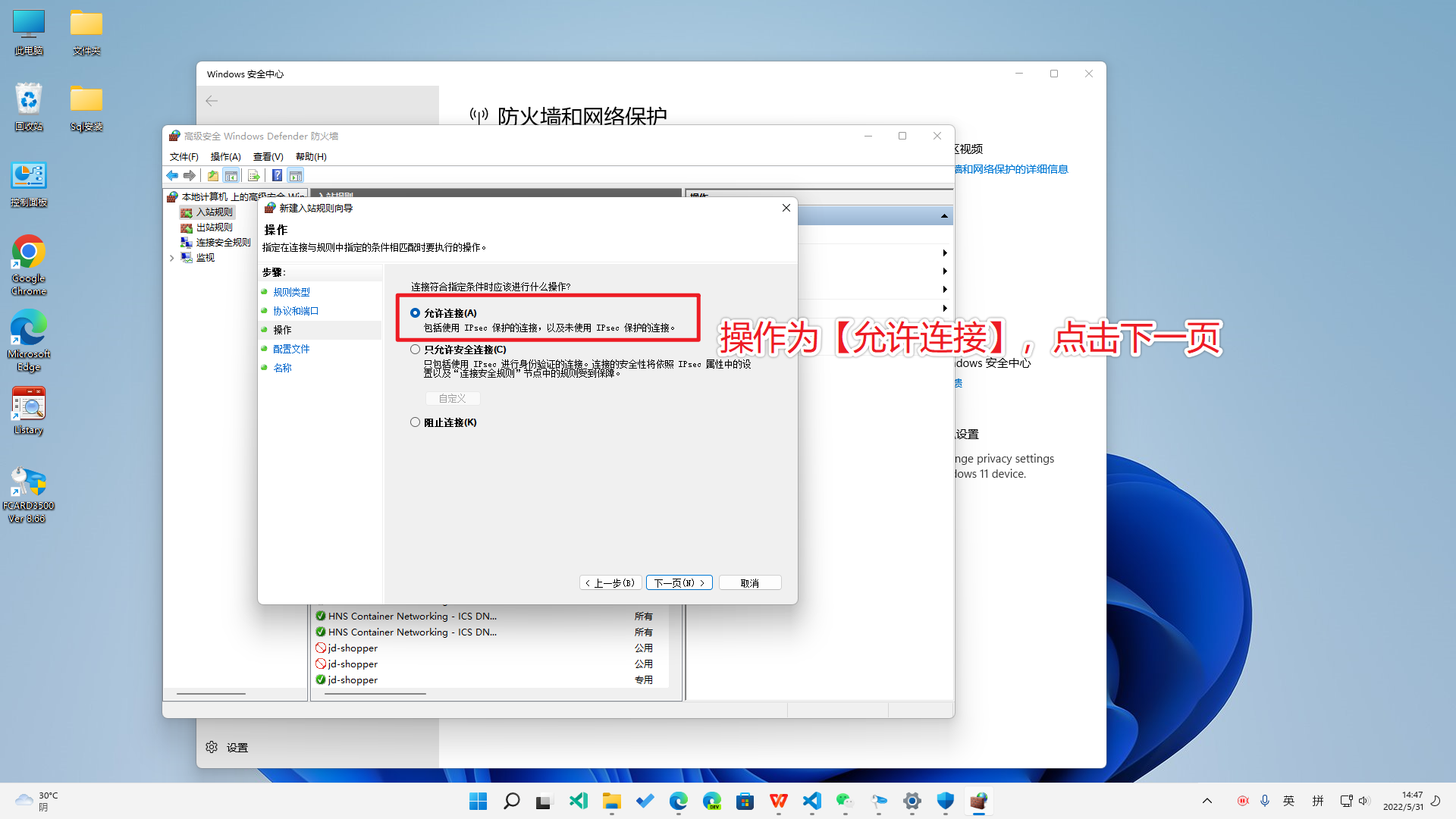The height and width of the screenshot is (819, 1456).
Task: Click the Up one level folder icon
Action: pos(213,176)
